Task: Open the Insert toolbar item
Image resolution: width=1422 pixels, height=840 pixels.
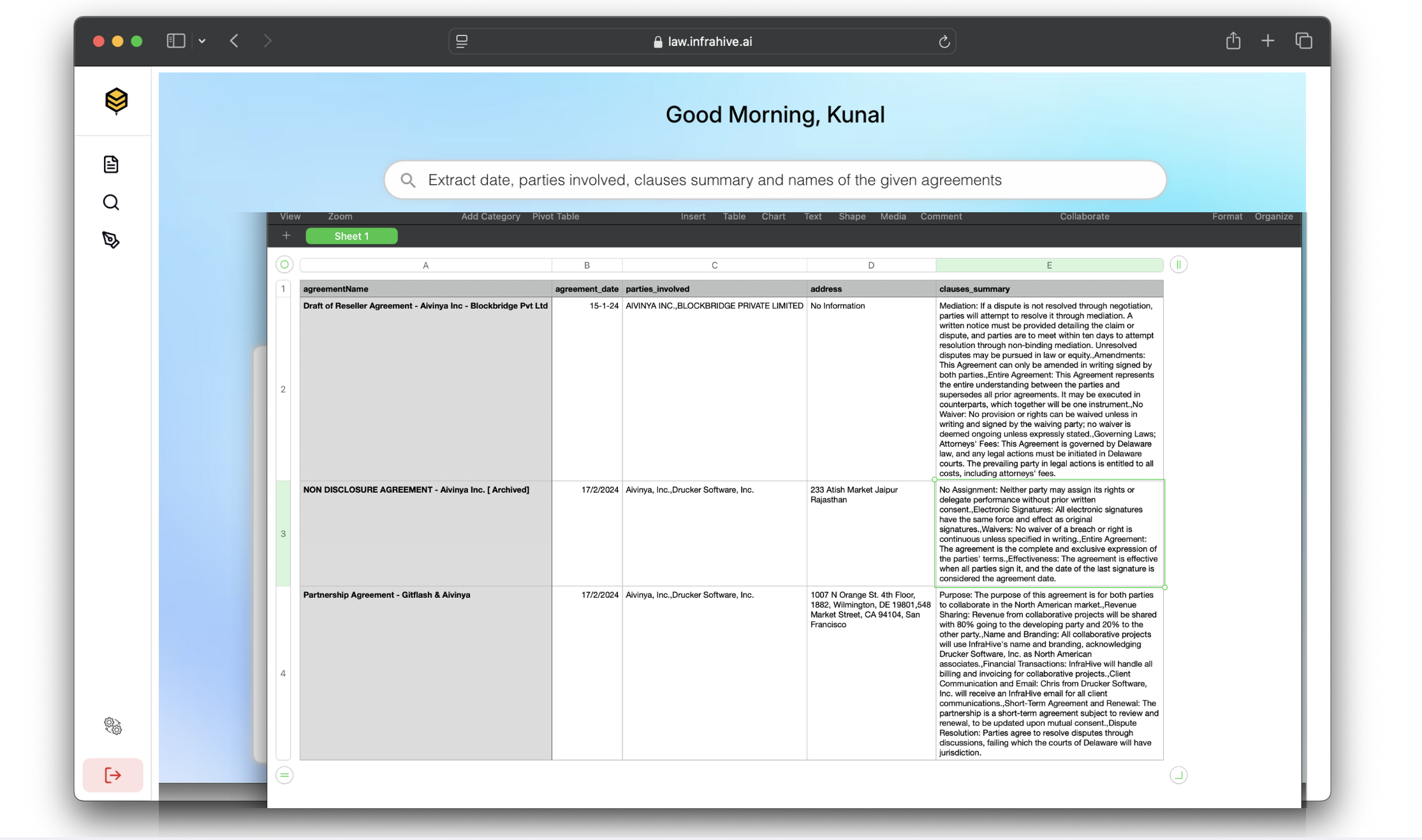Action: point(693,217)
